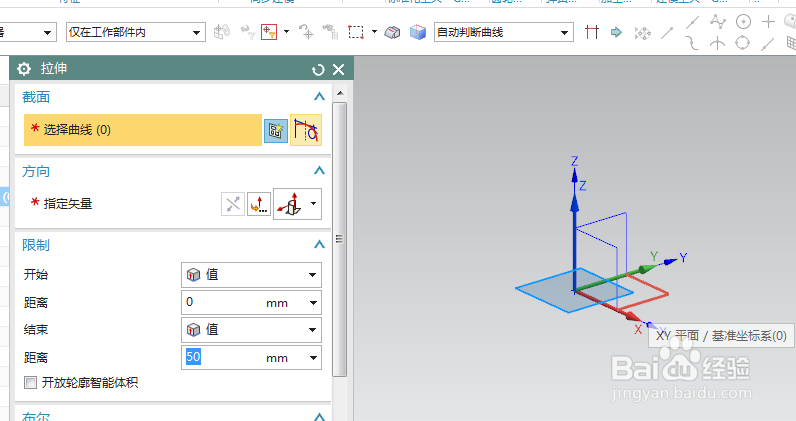
Task: Collapse the 限制 section
Action: 319,245
